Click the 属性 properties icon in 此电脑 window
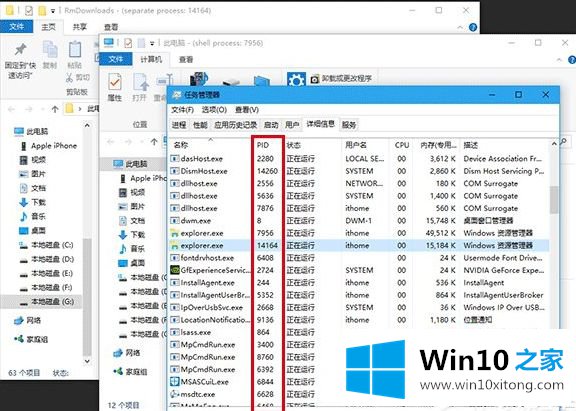Image resolution: width=576 pixels, height=411 pixels. tap(115, 82)
